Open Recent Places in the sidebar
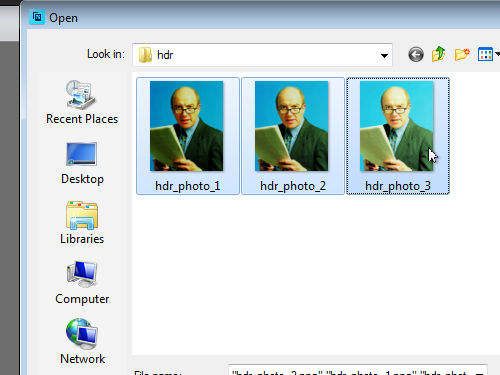 tap(82, 102)
